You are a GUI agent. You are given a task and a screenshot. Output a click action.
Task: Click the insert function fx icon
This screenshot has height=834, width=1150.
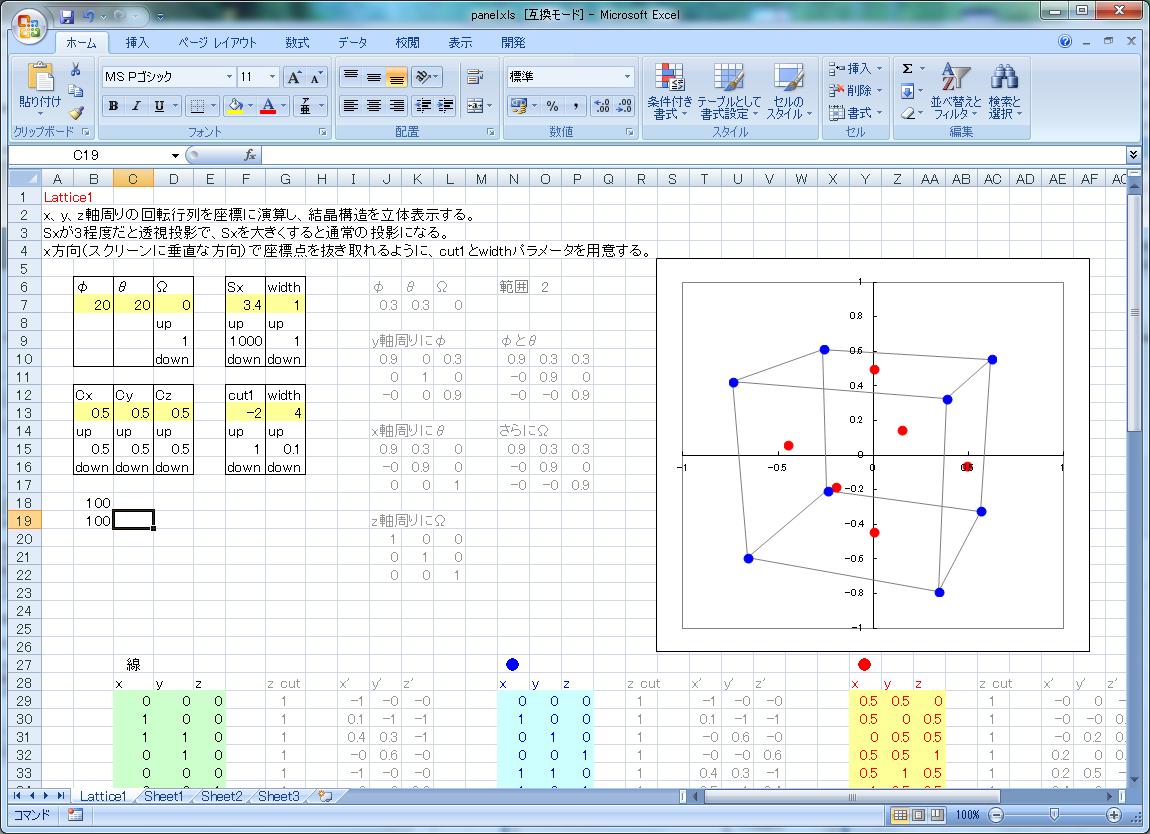coord(251,155)
